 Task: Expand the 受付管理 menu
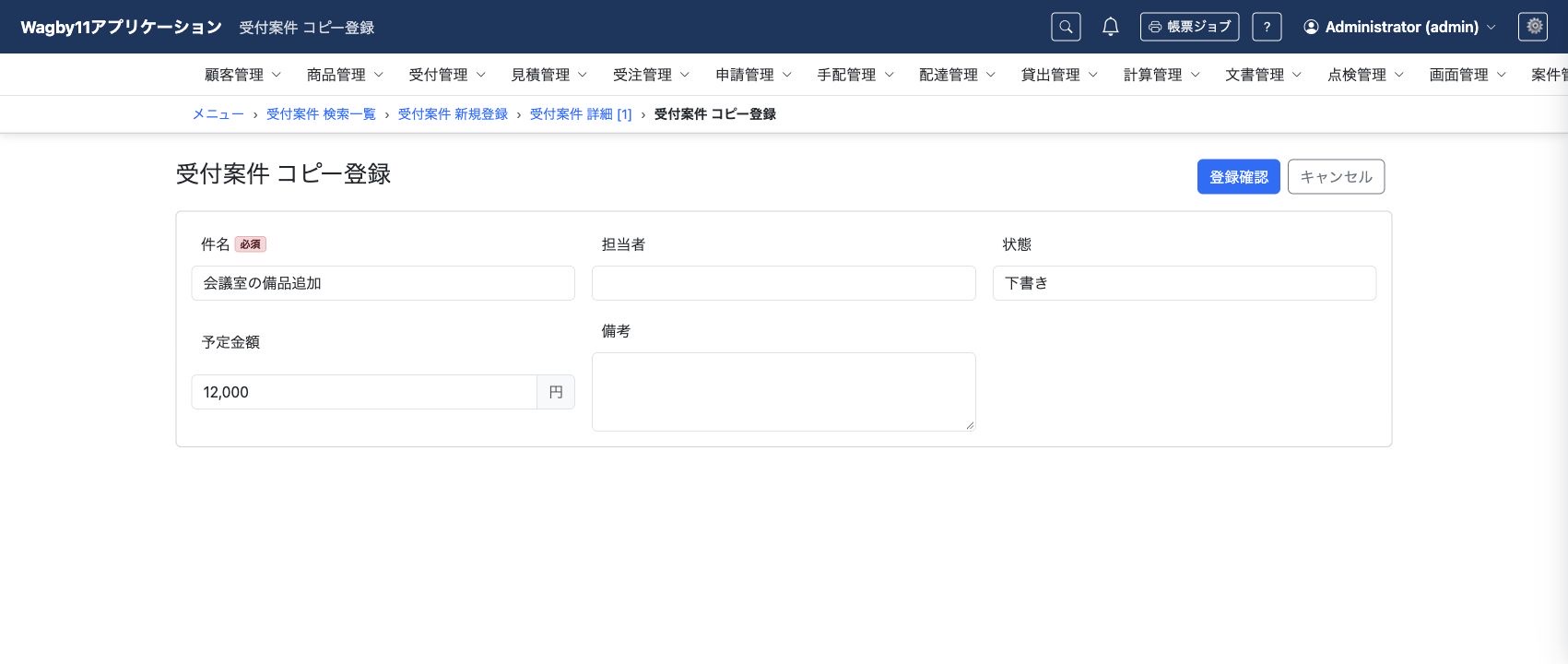pos(447,75)
